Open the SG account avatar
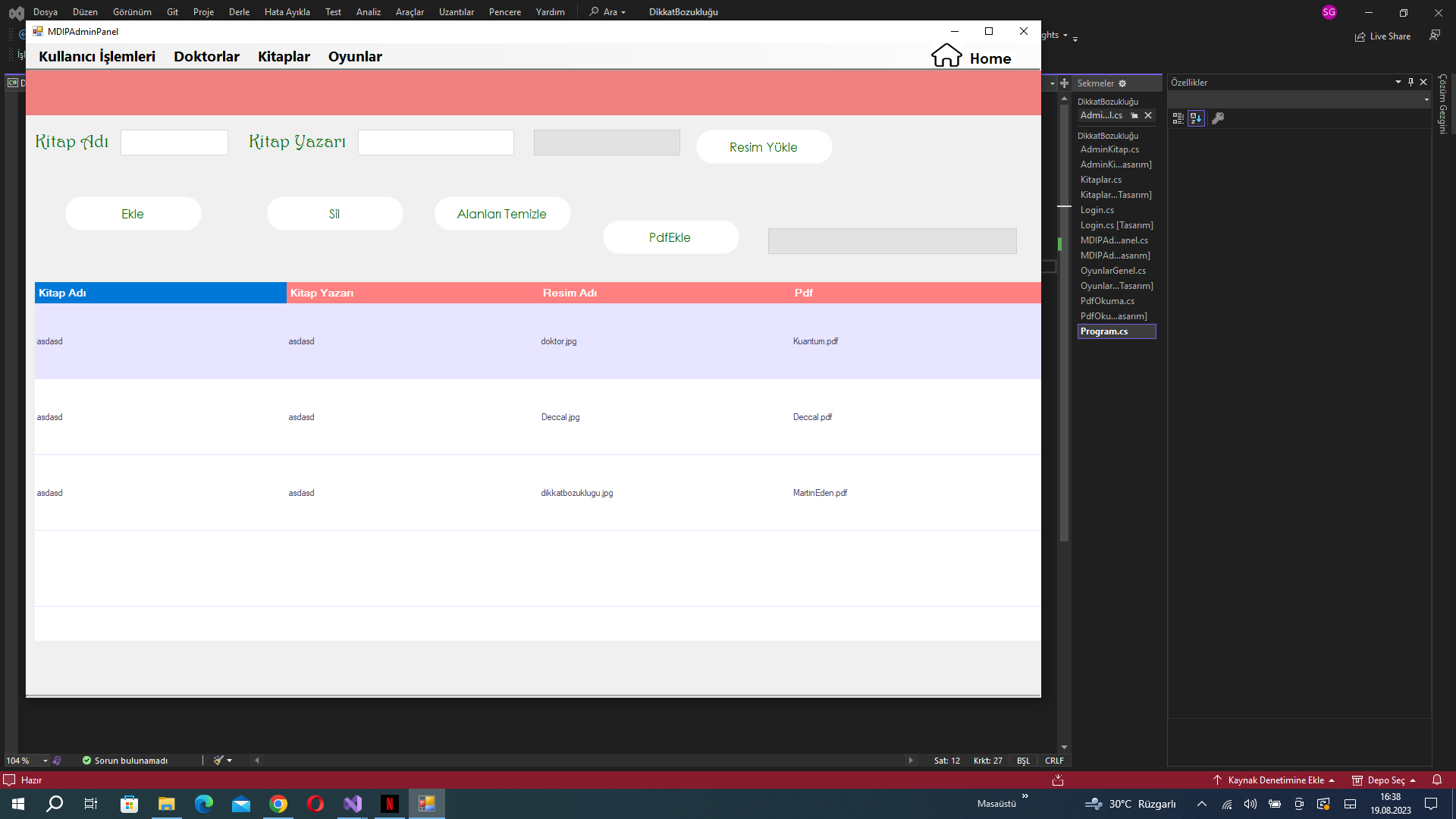The width and height of the screenshot is (1456, 819). (x=1329, y=12)
